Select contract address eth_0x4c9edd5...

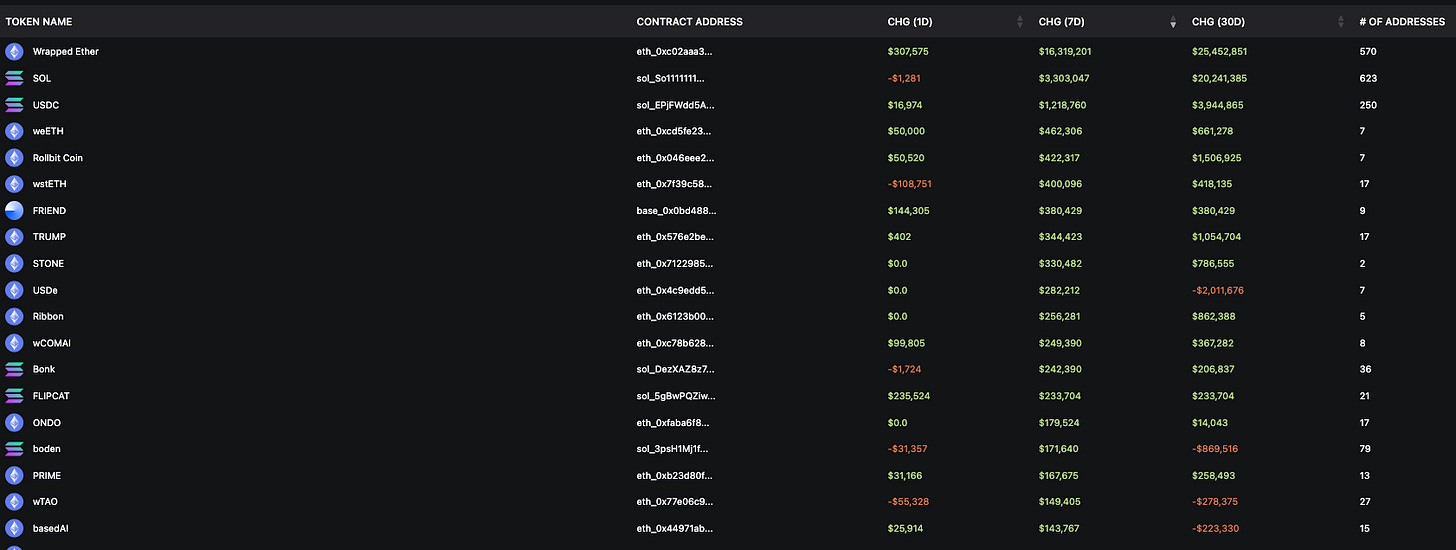pyautogui.click(x=675, y=290)
